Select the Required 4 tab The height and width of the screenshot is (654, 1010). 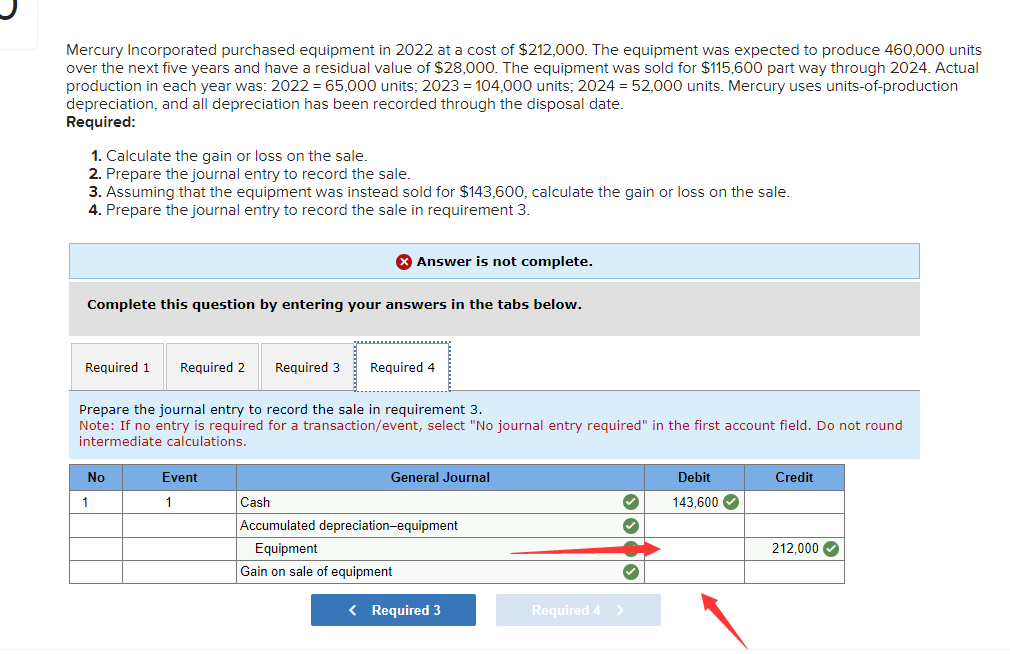coord(402,367)
